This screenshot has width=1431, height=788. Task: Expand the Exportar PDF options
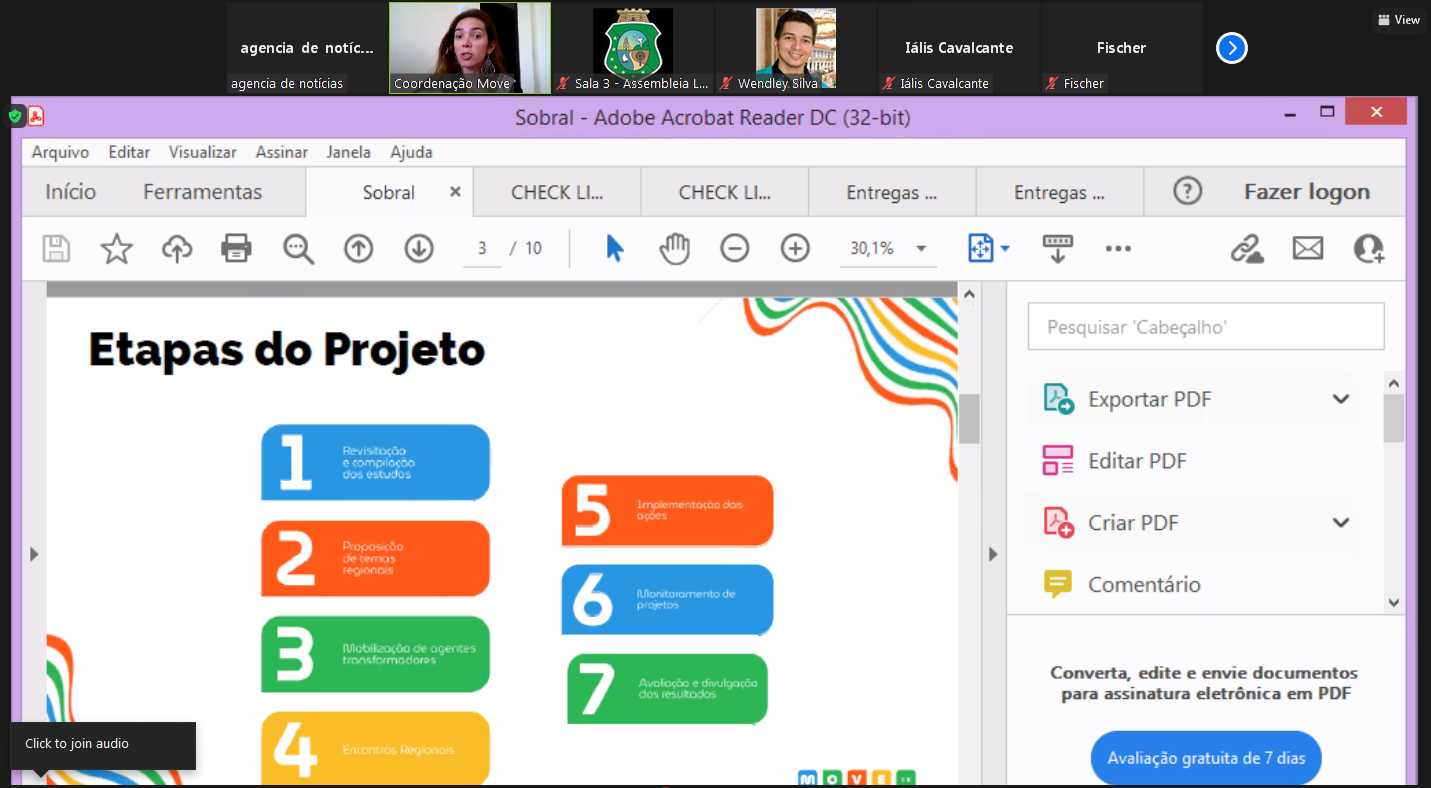pyautogui.click(x=1341, y=399)
